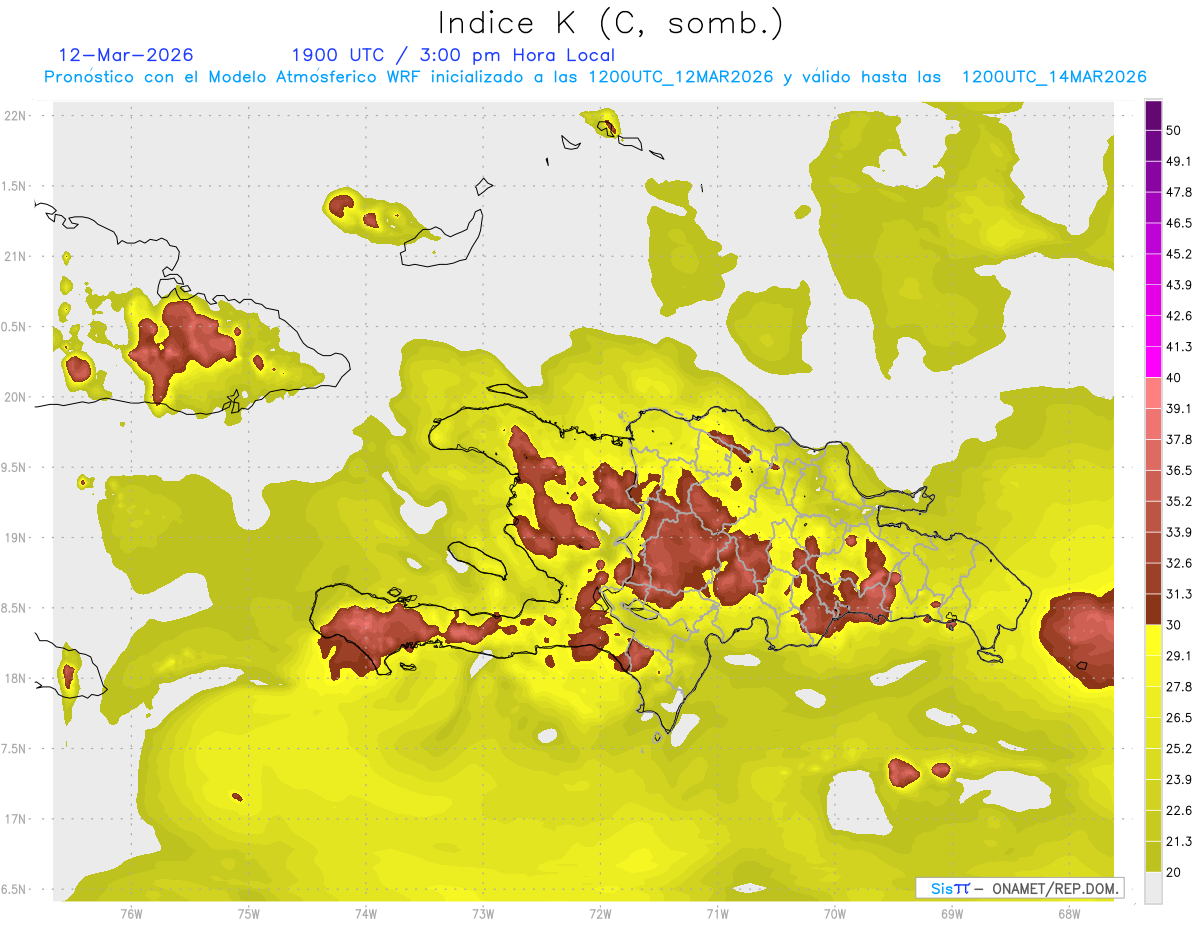1200x927 pixels.
Task: Click the colorbar value "36.5"
Action: 1179,470
